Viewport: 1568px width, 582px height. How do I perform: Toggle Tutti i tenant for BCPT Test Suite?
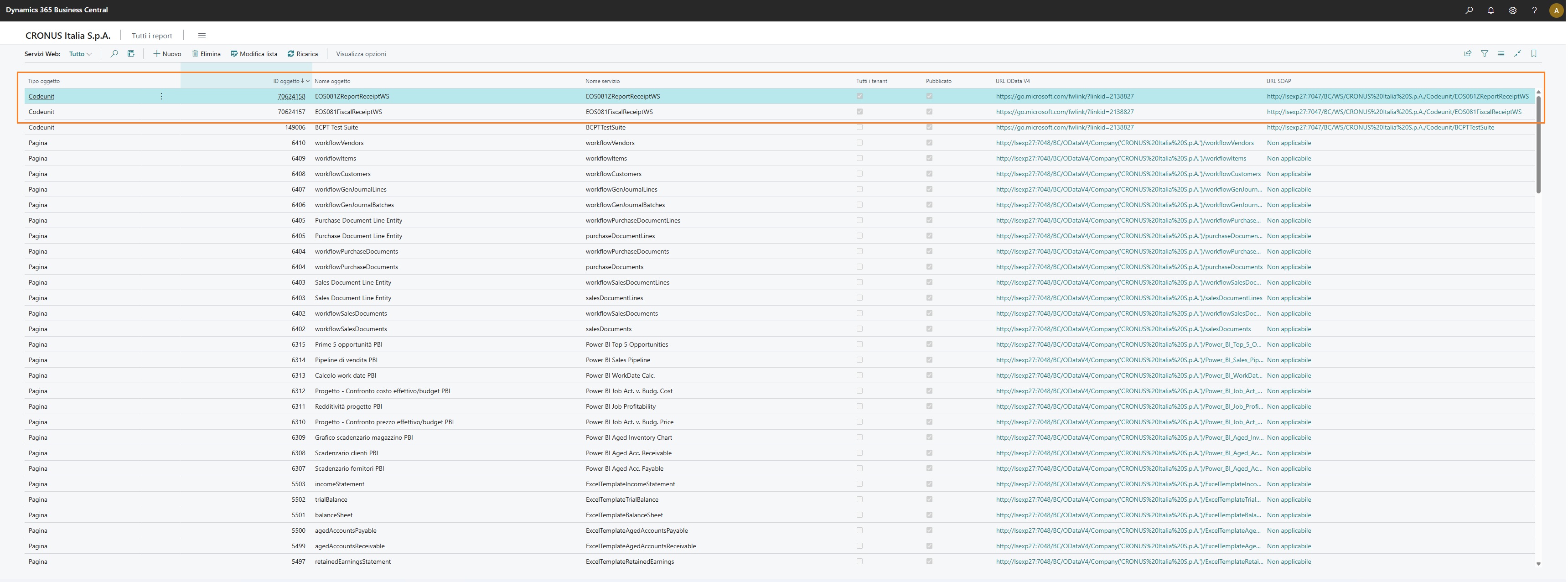tap(859, 127)
